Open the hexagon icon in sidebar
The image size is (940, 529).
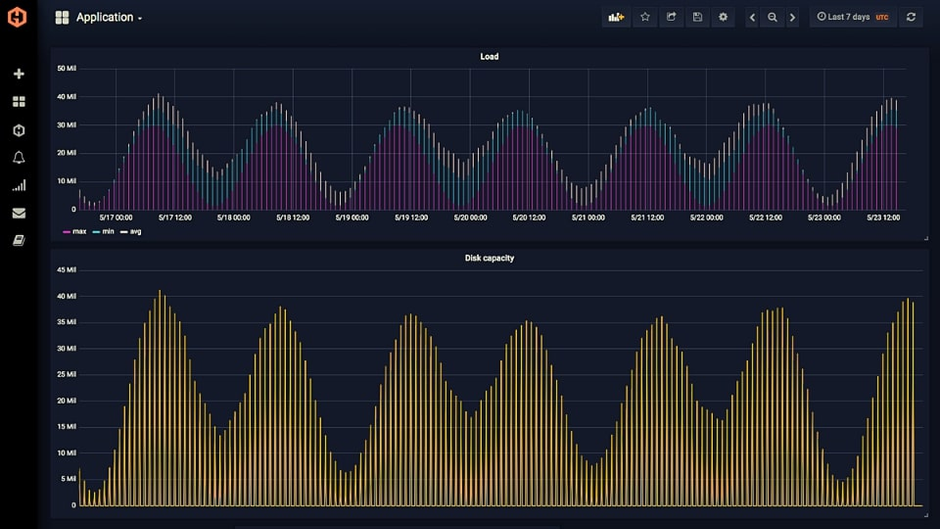(18, 130)
